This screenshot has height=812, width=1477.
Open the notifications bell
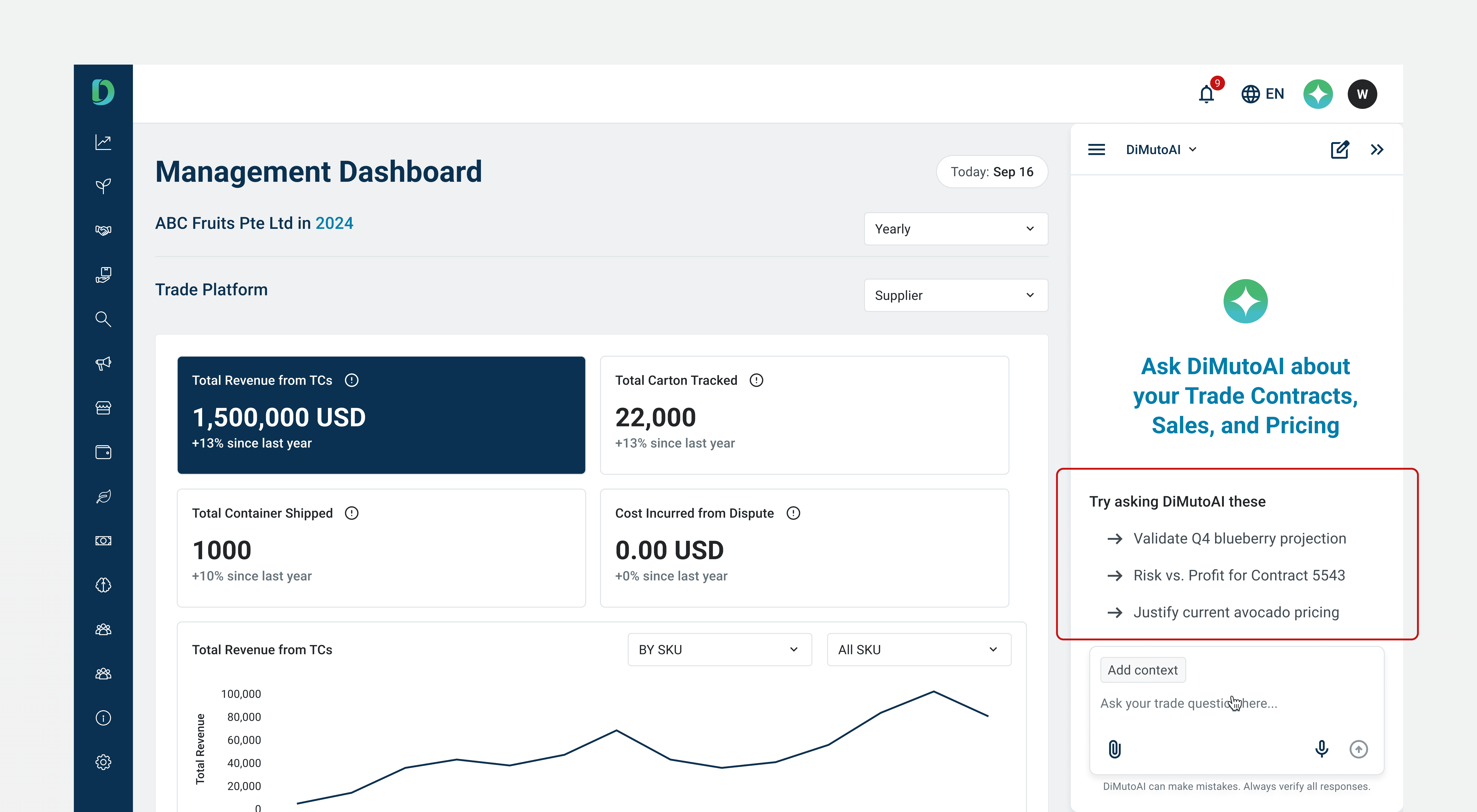pyautogui.click(x=1206, y=93)
